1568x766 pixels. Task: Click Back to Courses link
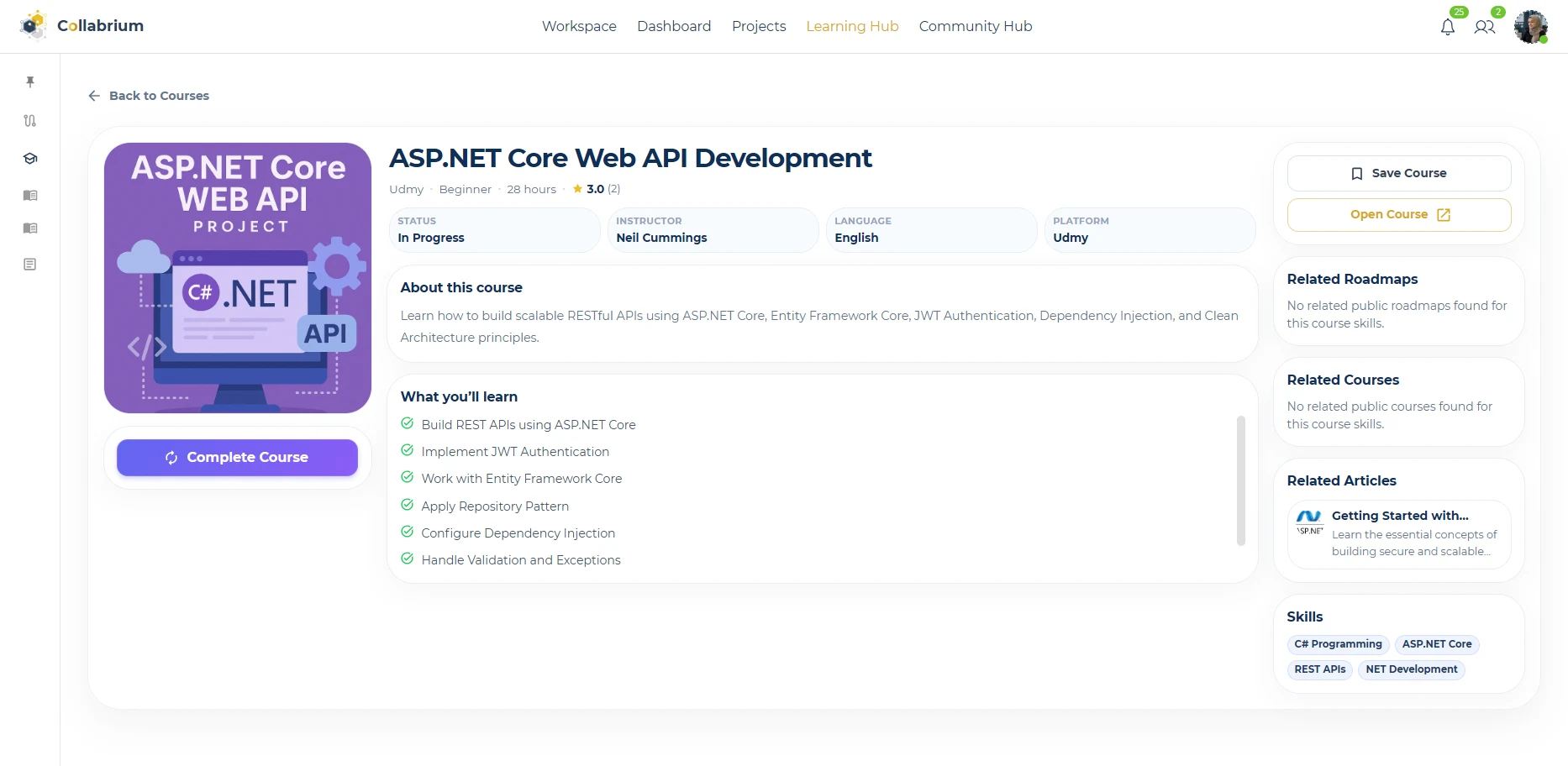[149, 96]
